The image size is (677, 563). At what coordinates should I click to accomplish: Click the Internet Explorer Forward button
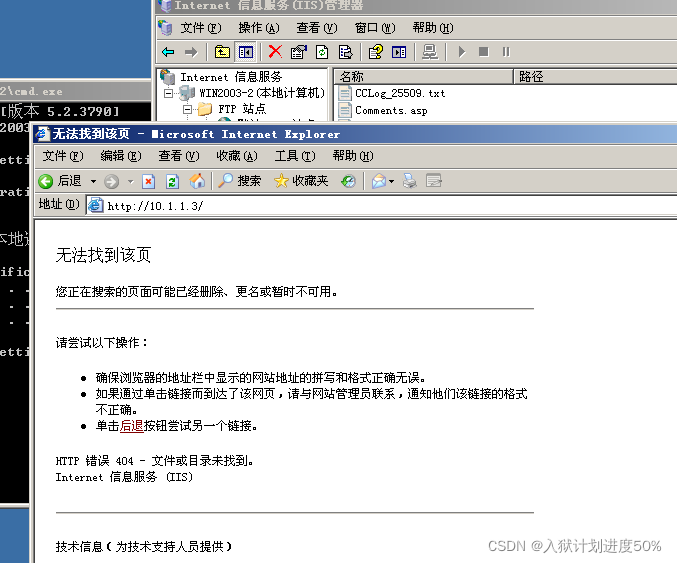pos(111,181)
